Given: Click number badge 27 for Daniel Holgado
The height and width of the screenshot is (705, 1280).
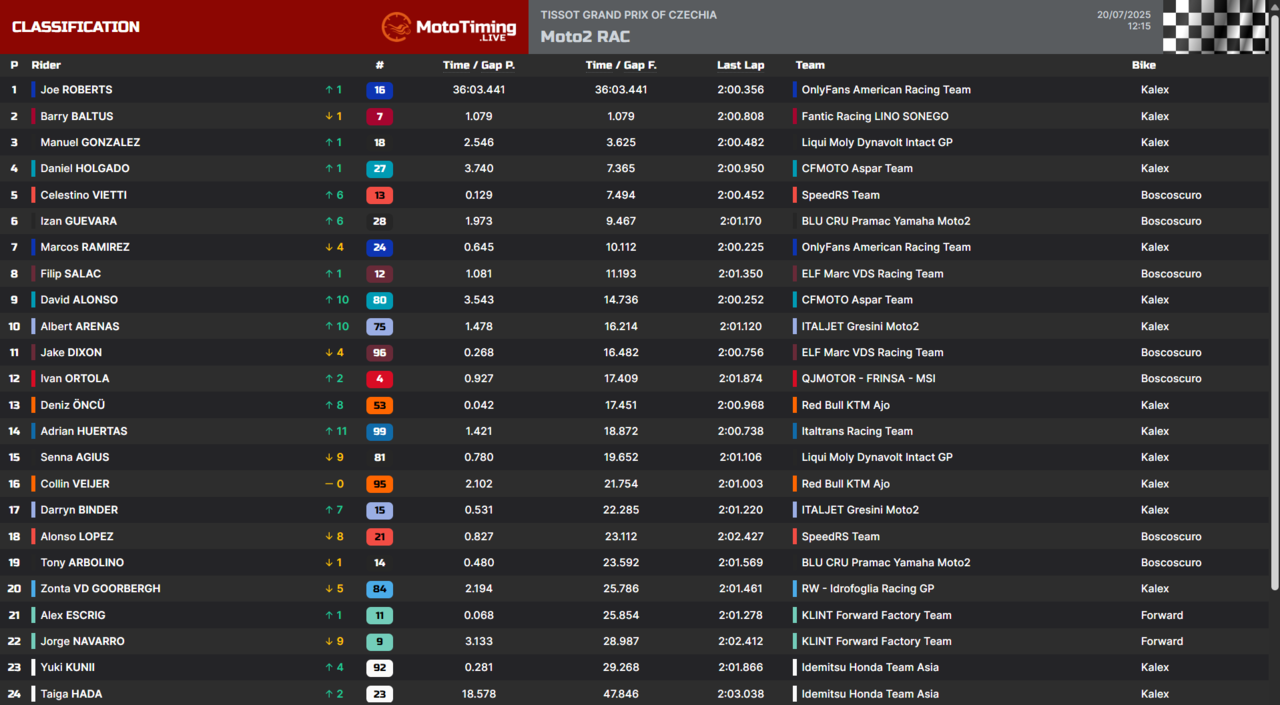Looking at the screenshot, I should pos(379,169).
